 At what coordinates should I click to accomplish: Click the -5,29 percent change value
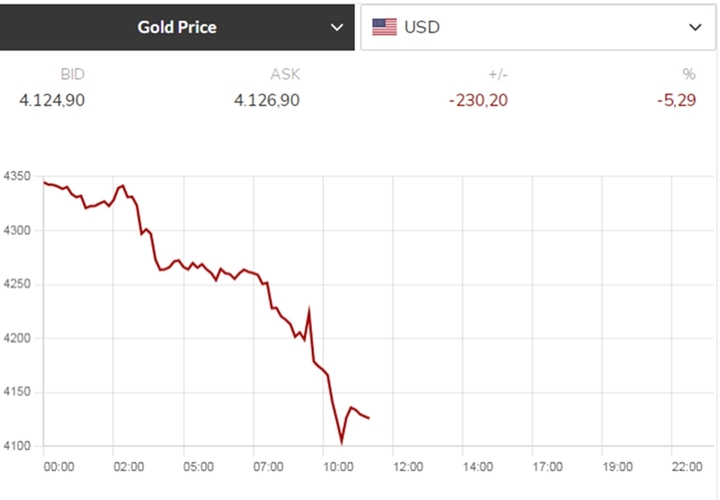point(674,100)
